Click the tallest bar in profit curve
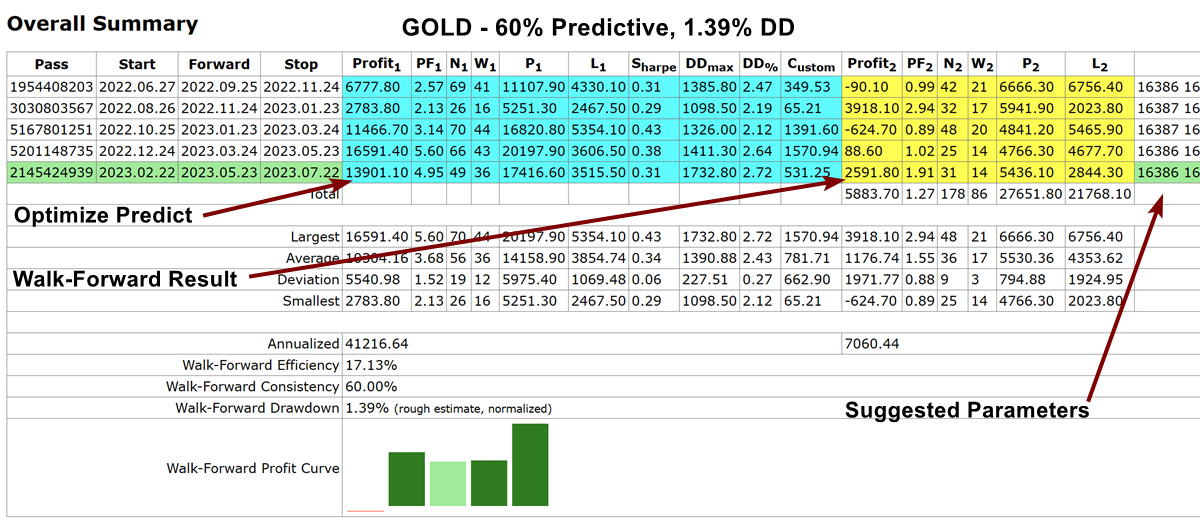This screenshot has width=1200, height=523. 530,465
